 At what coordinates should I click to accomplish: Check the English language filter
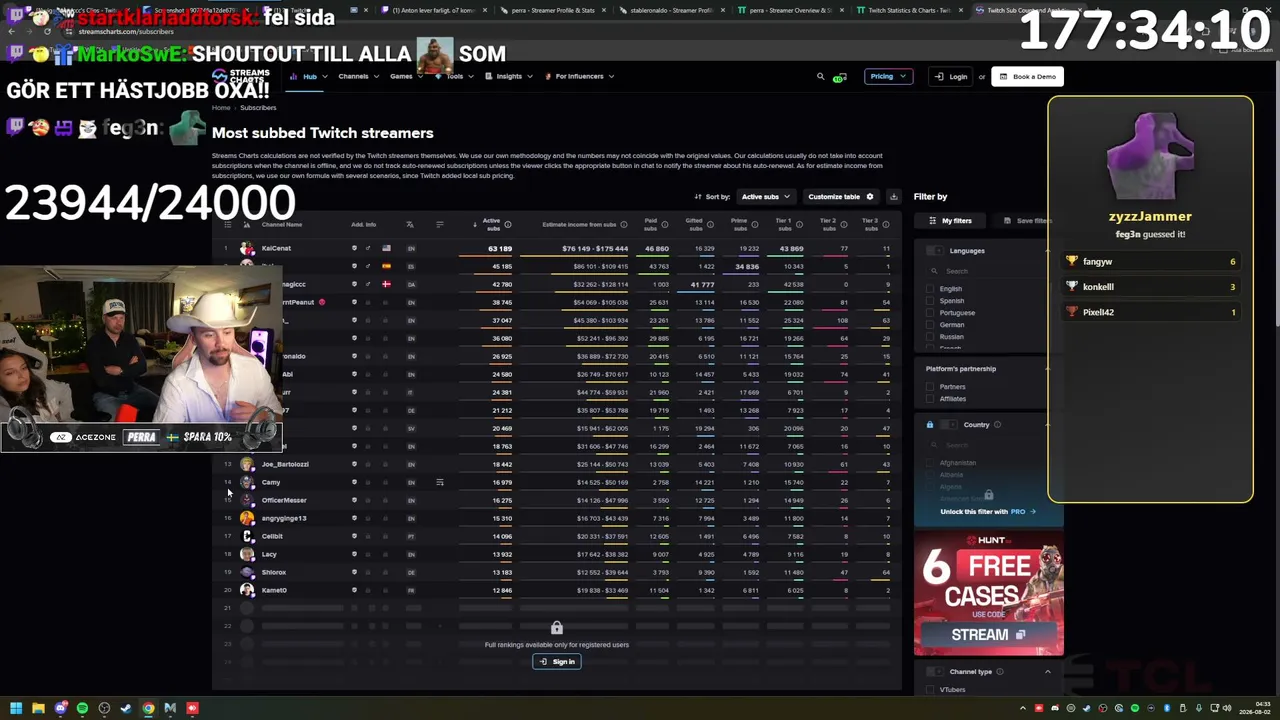coord(930,289)
